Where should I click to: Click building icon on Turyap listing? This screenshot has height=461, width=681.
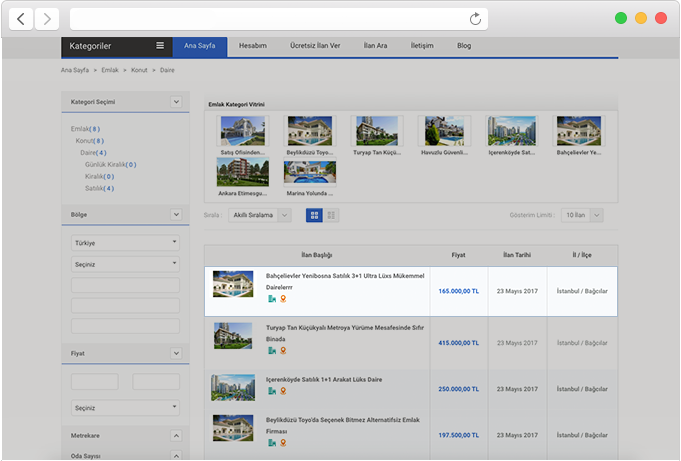coord(271,351)
